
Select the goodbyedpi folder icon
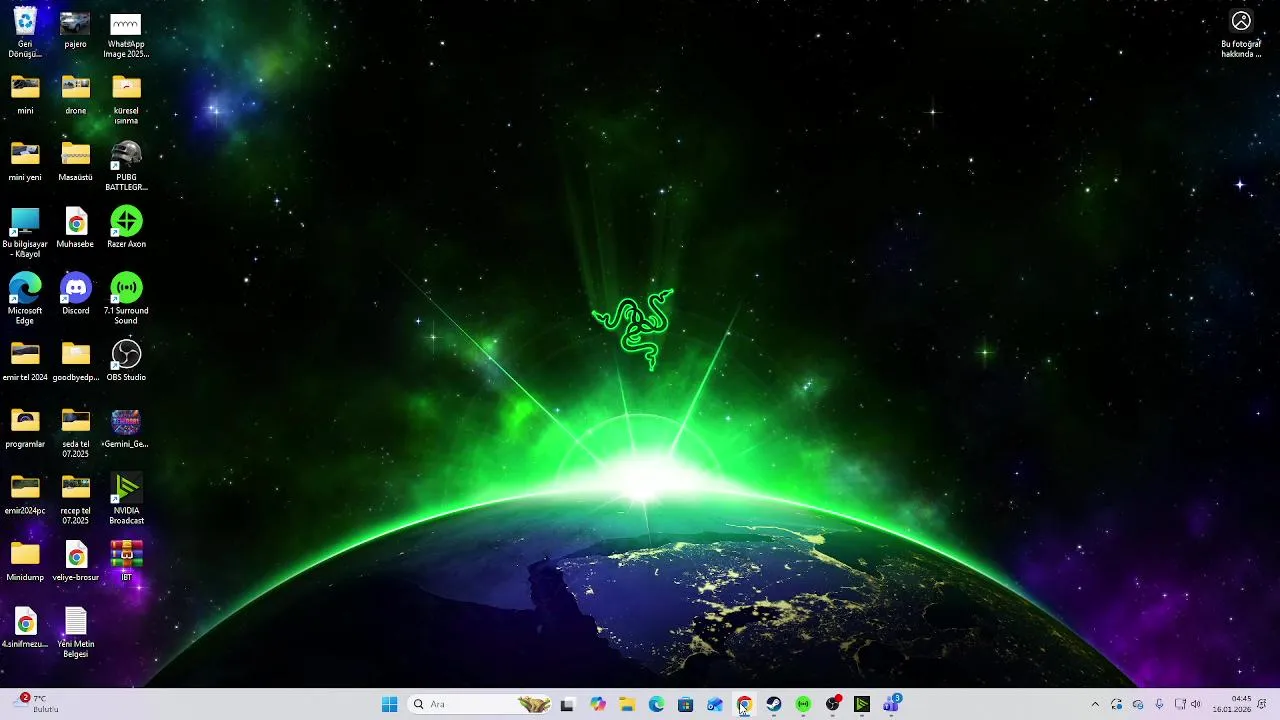76,362
